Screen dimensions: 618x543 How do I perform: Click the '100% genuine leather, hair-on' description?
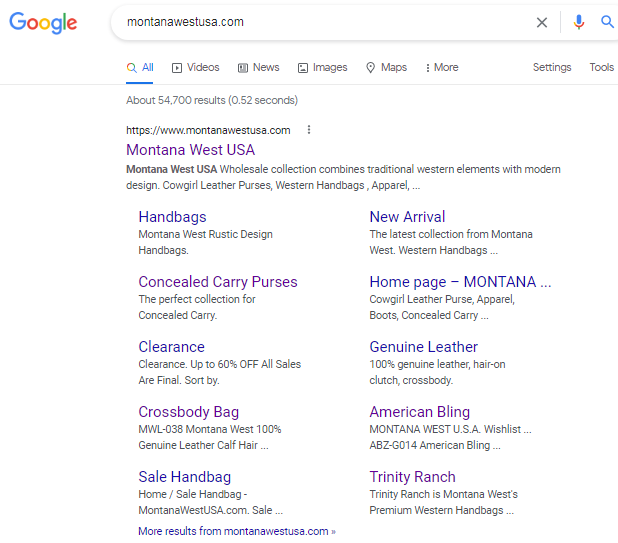(437, 372)
